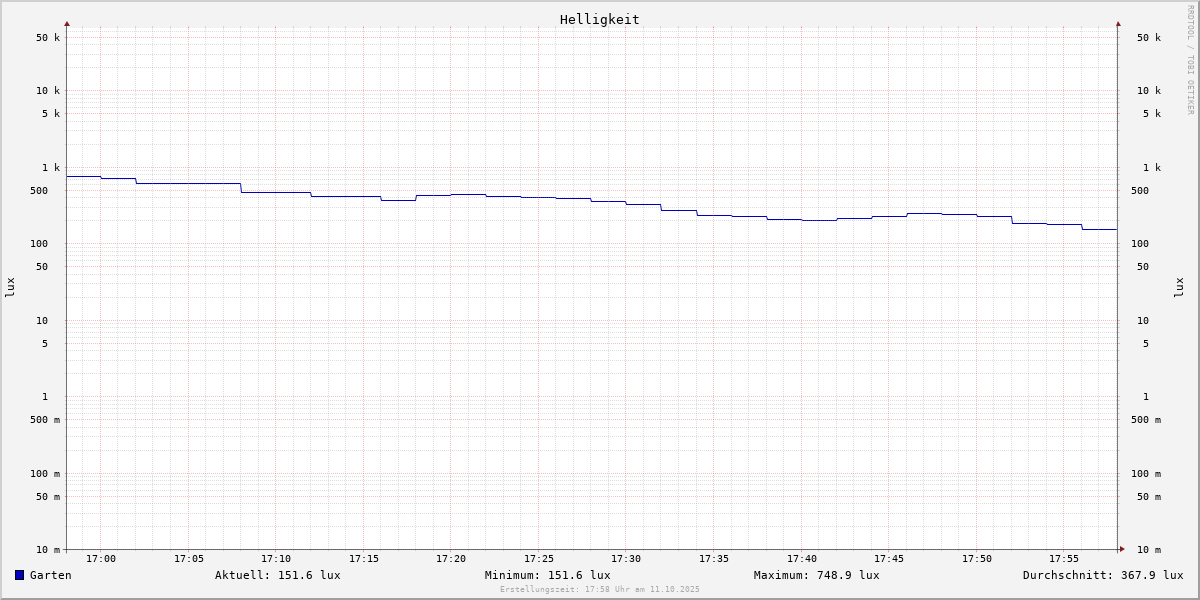Click the 17:30 time axis label
Viewport: 1200px width, 600px height.
(x=626, y=559)
